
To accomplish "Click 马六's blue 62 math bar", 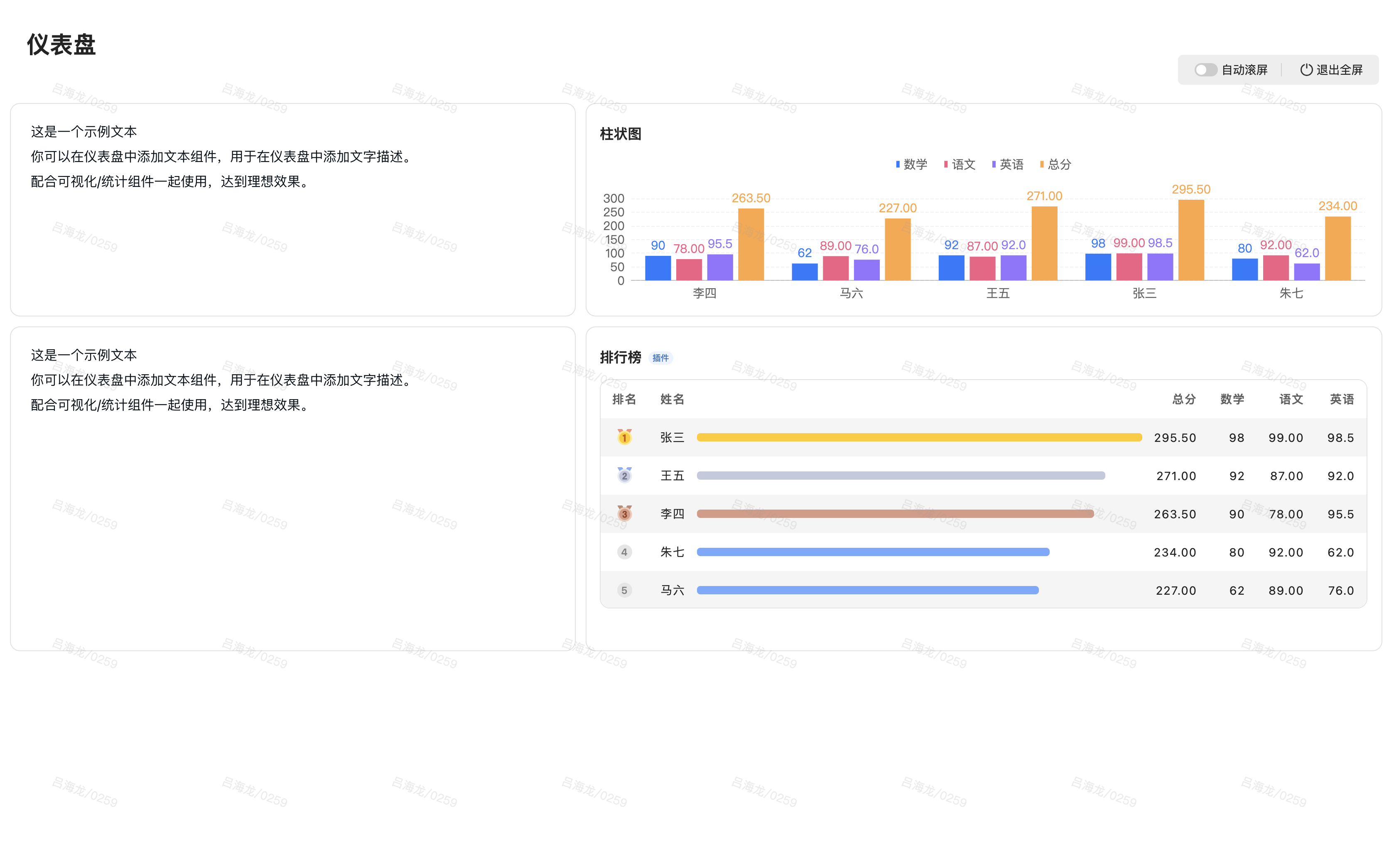I will [x=804, y=272].
